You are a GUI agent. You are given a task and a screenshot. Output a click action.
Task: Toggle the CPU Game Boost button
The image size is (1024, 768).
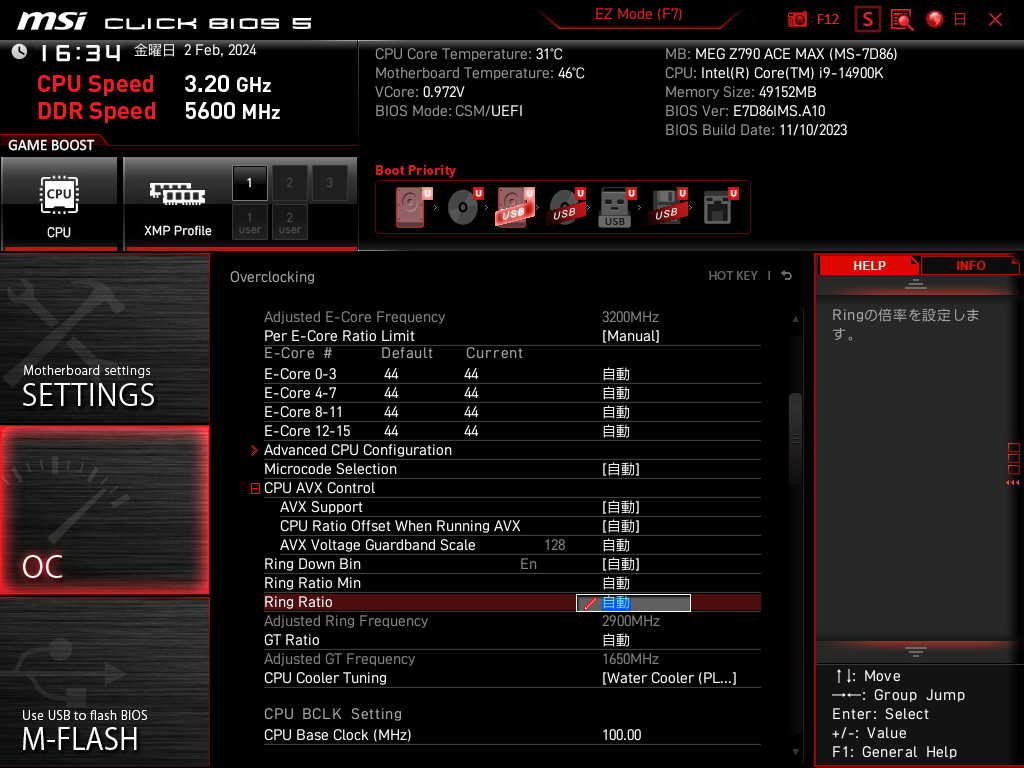[x=59, y=203]
